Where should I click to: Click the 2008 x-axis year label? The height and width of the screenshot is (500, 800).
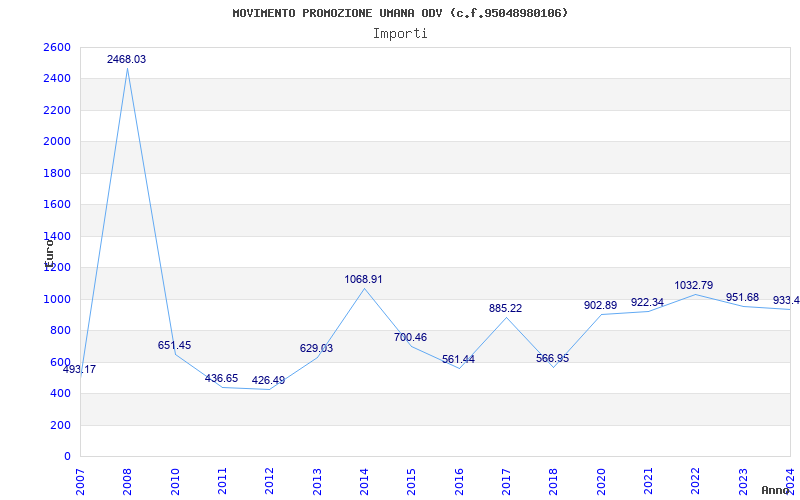coord(128,481)
